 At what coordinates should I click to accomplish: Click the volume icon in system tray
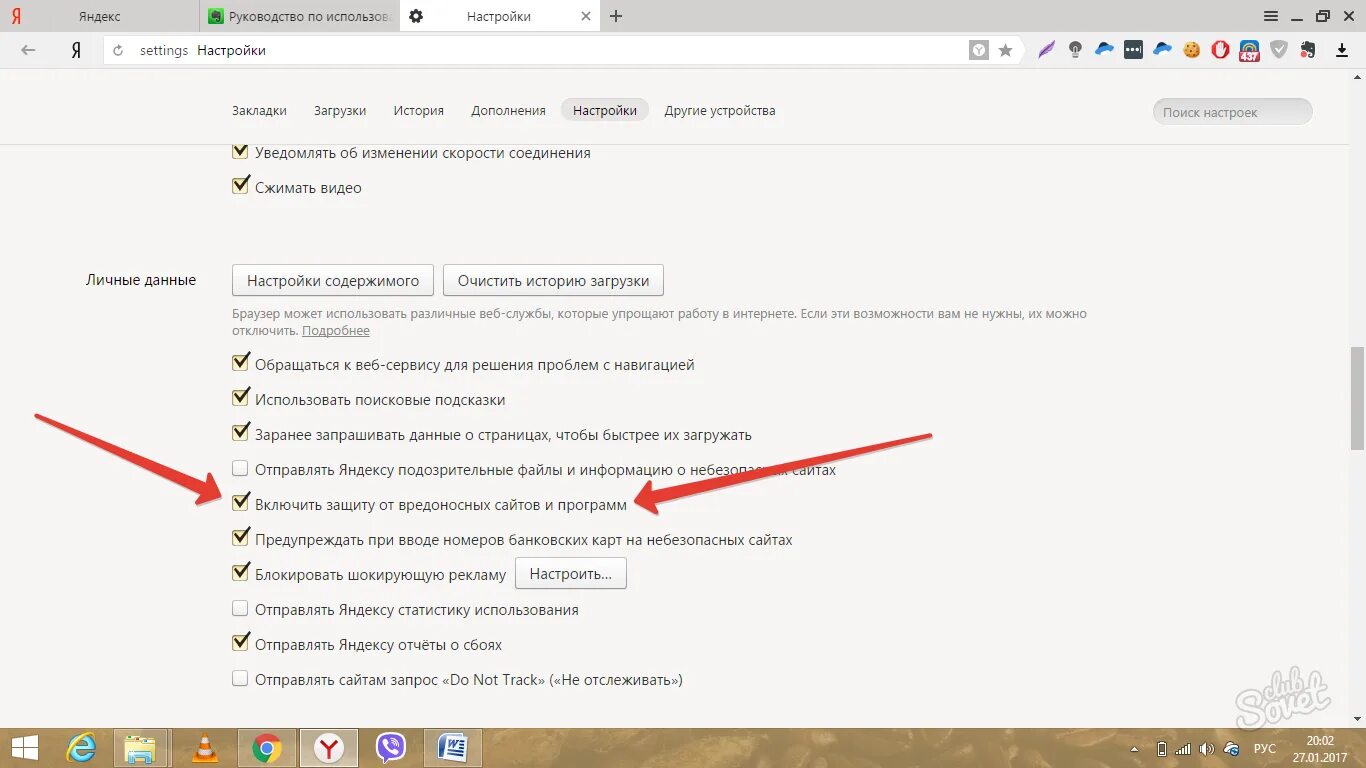coord(1208,748)
